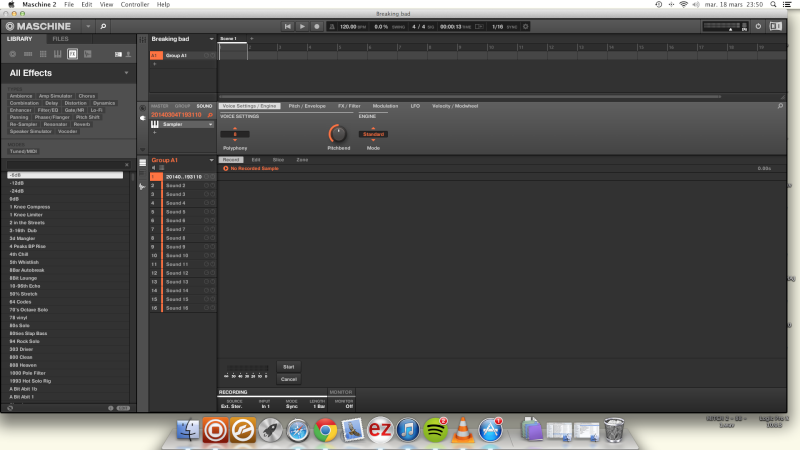Select the Sounds grid browser type icon
The image size is (800, 450).
click(x=43, y=54)
